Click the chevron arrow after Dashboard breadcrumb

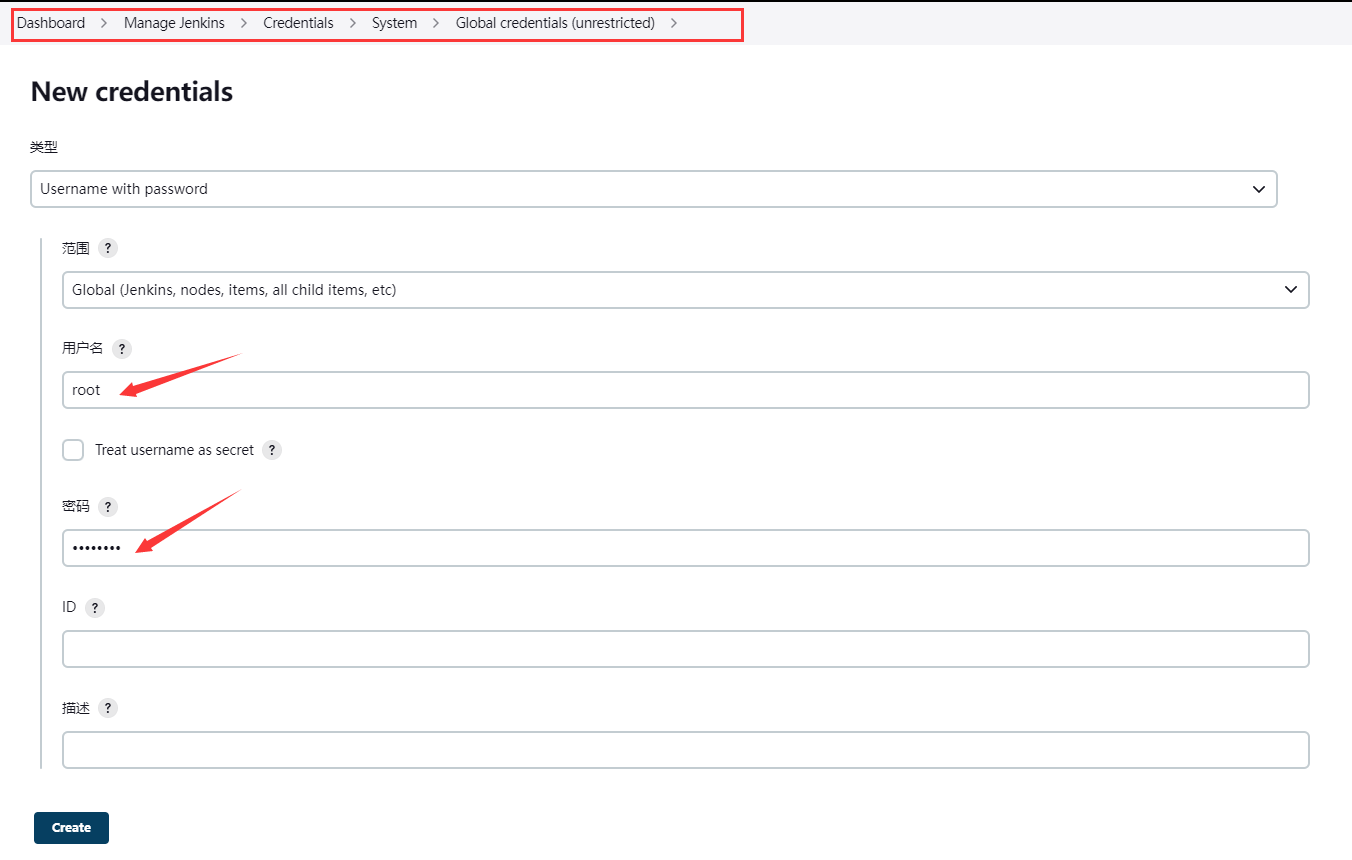coord(104,23)
